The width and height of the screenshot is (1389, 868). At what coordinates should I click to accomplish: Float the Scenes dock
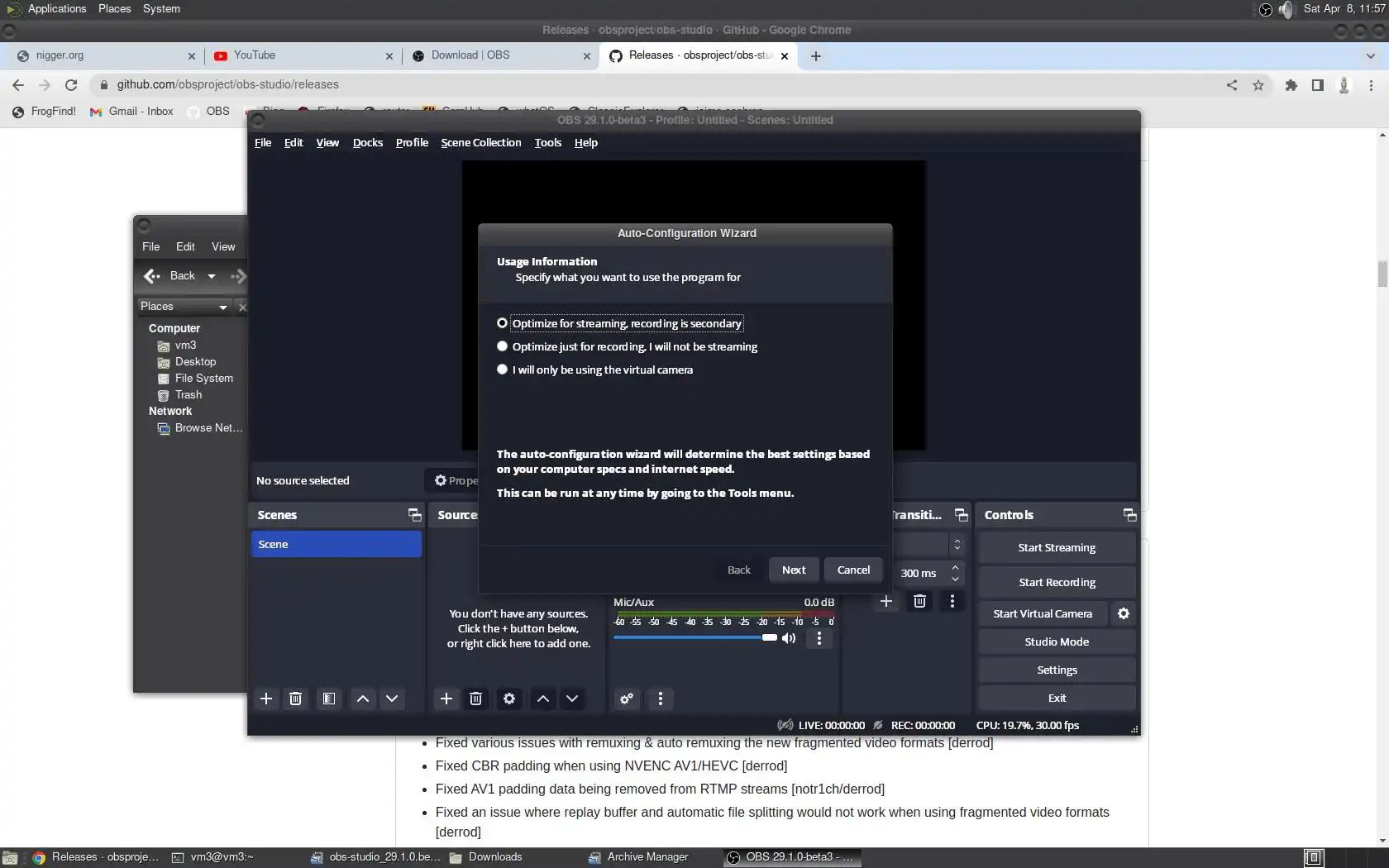[x=415, y=515]
